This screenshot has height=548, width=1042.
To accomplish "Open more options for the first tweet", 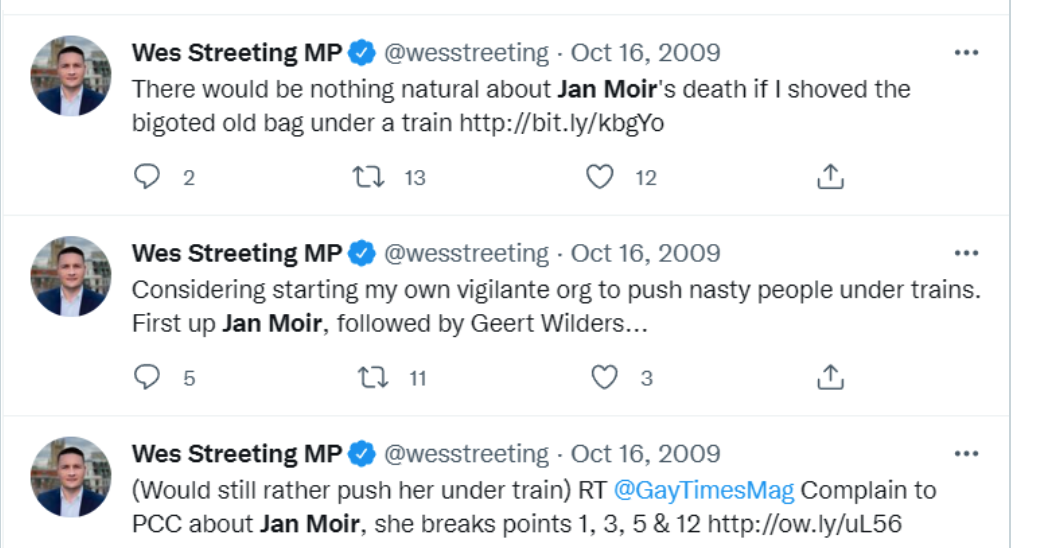I will [965, 53].
